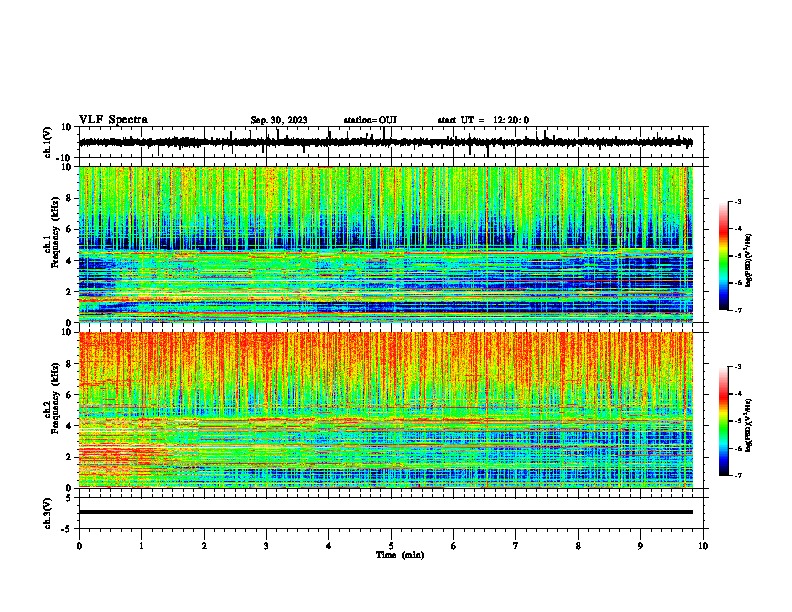The height and width of the screenshot is (612, 792).
Task: Select the "Sep. 30, 2023" date text
Action: [x=279, y=120]
